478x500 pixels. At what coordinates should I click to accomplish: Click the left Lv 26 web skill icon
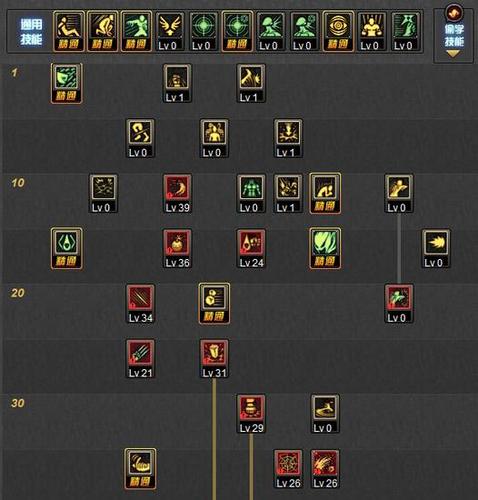pyautogui.click(x=288, y=469)
